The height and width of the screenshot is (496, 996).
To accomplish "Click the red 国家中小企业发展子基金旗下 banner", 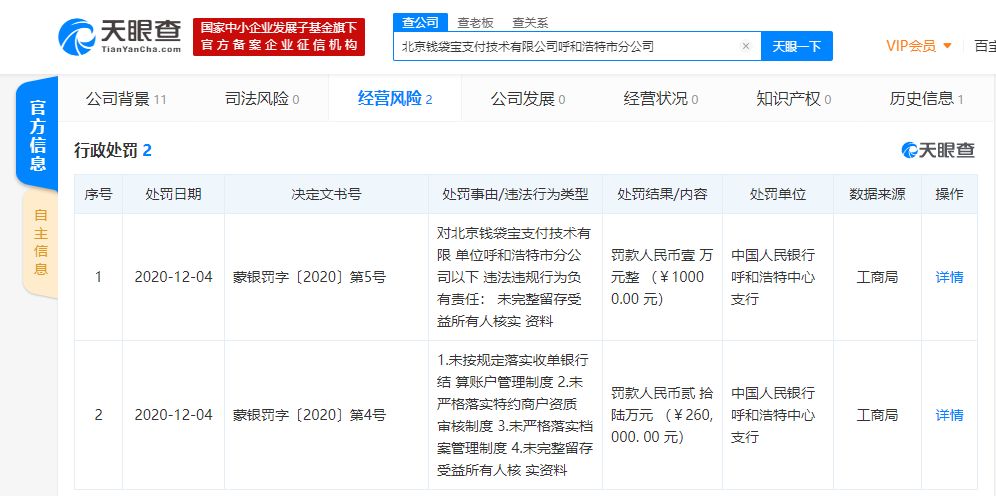I will click(279, 37).
